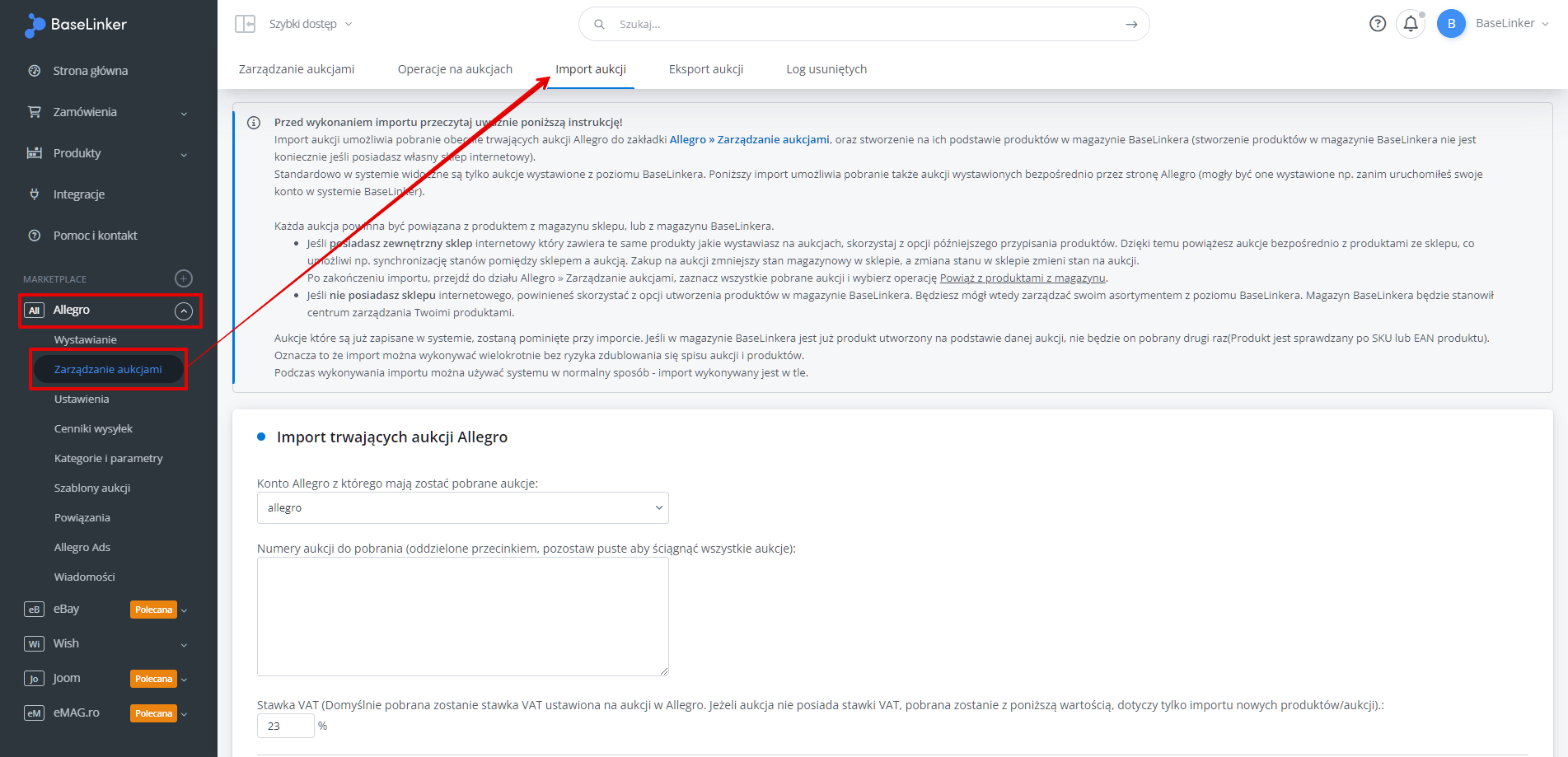Select the Import aukcji tab
This screenshot has width=1568, height=757.
(x=591, y=69)
